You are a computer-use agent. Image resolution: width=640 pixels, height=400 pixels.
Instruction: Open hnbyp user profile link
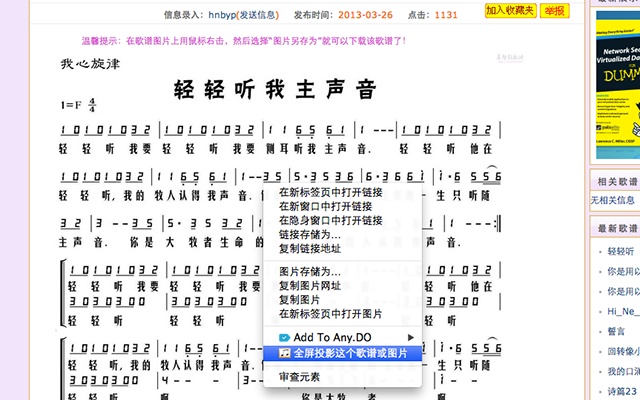coord(222,15)
